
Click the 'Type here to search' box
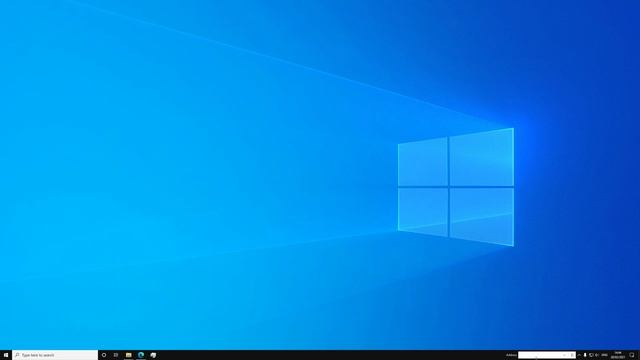[x=55, y=355]
